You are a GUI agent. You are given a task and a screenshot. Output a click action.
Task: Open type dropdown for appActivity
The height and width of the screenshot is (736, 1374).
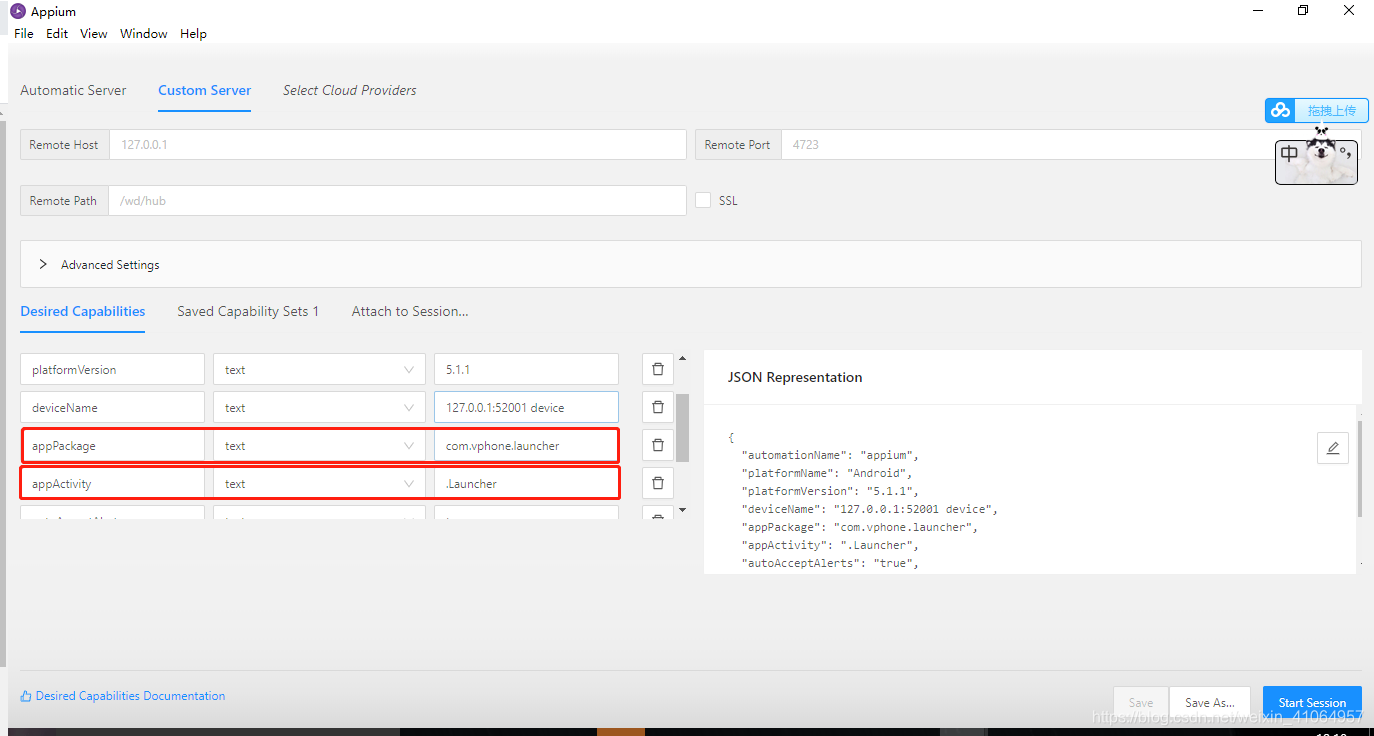(x=319, y=483)
